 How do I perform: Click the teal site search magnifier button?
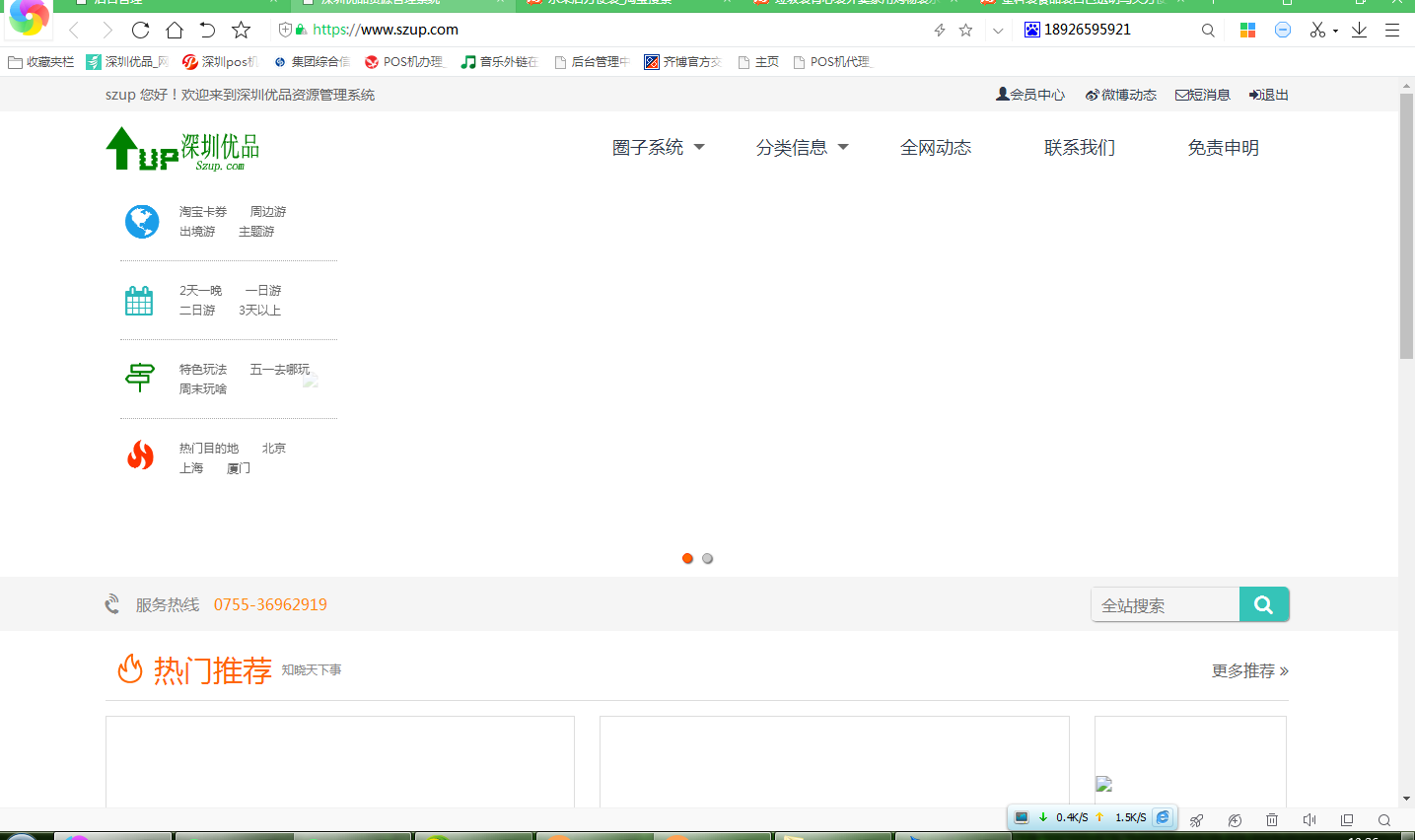click(x=1263, y=604)
